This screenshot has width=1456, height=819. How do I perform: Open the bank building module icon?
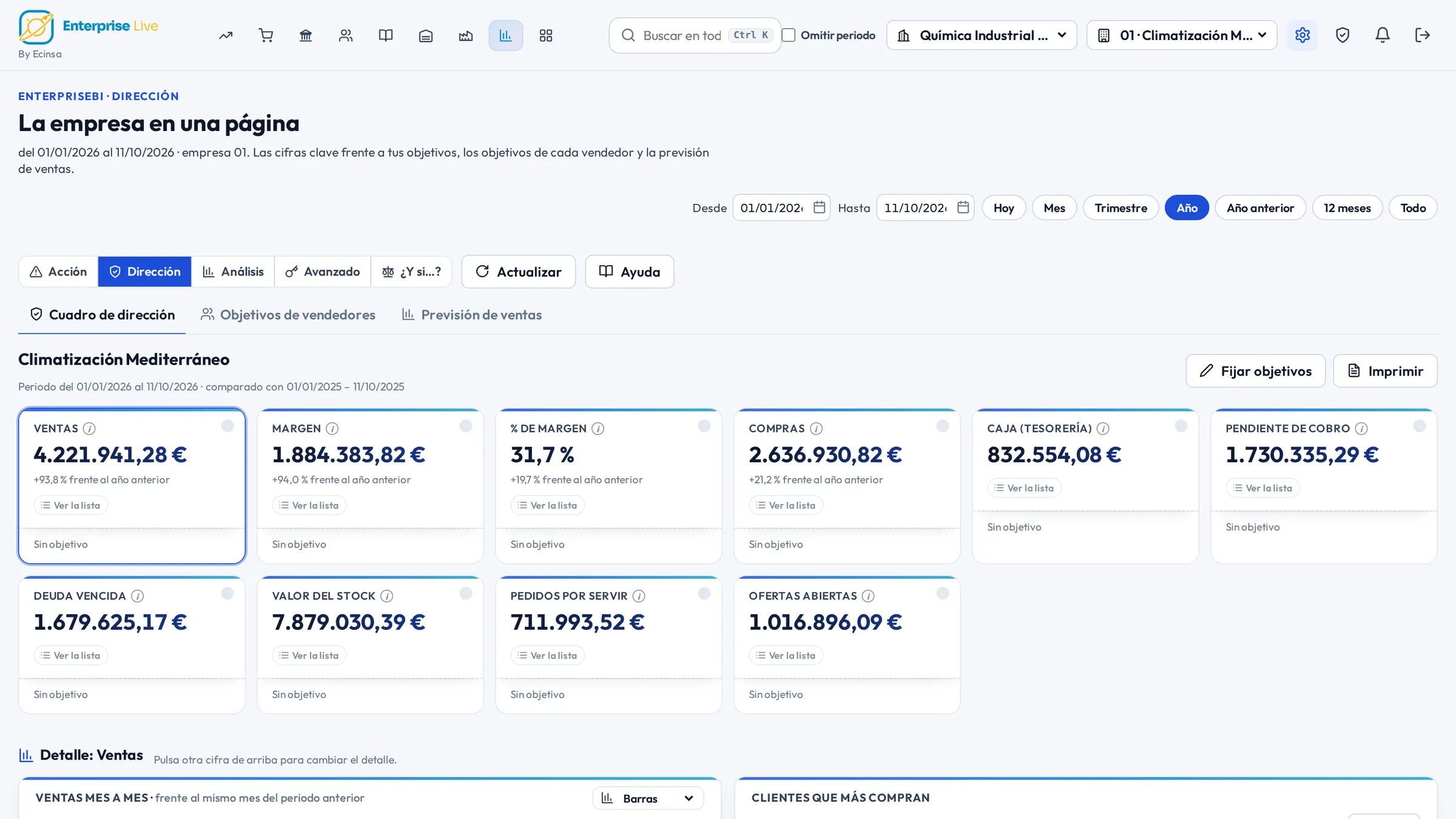pos(306,35)
